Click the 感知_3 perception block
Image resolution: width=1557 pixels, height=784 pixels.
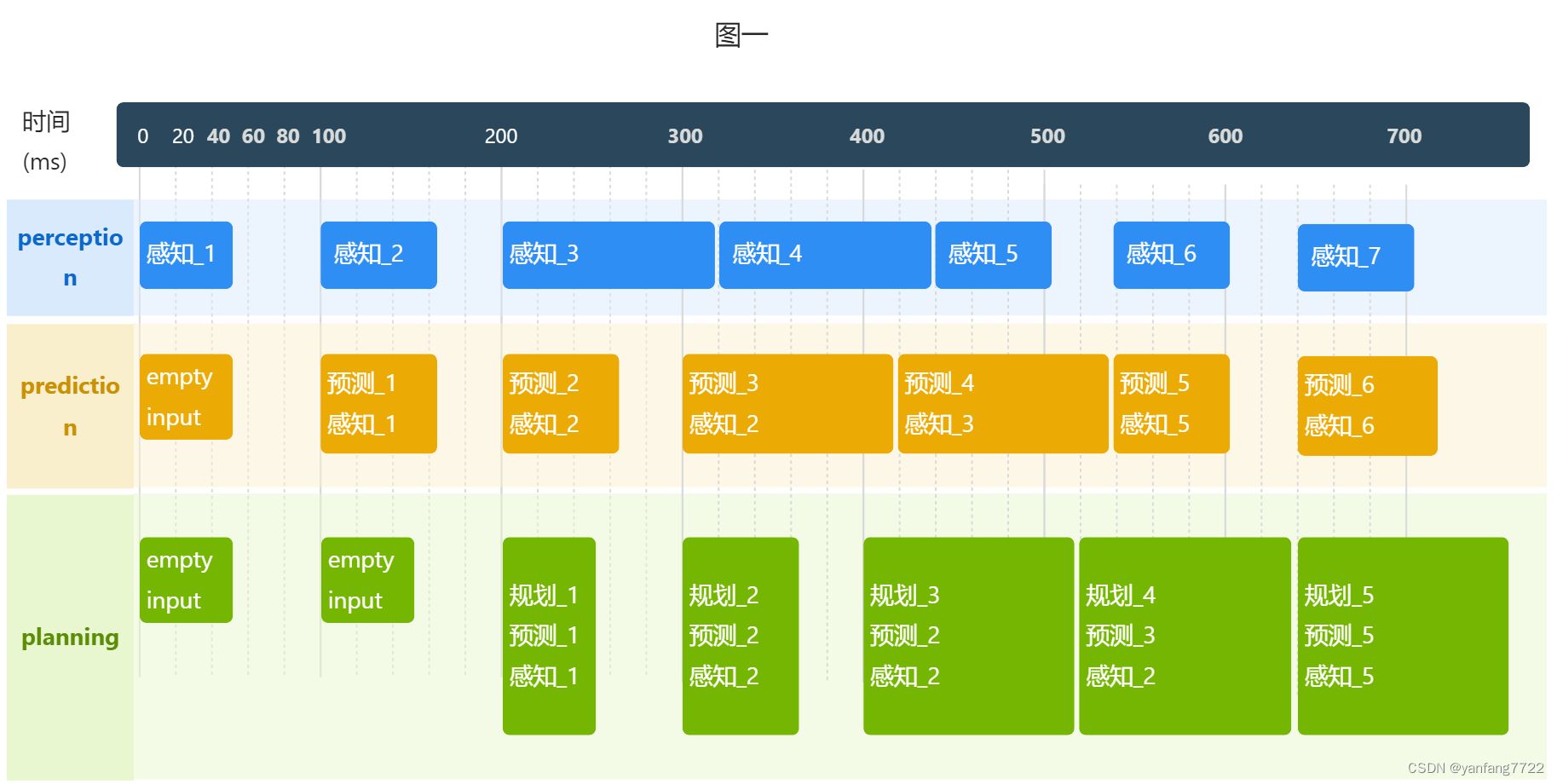(x=608, y=255)
